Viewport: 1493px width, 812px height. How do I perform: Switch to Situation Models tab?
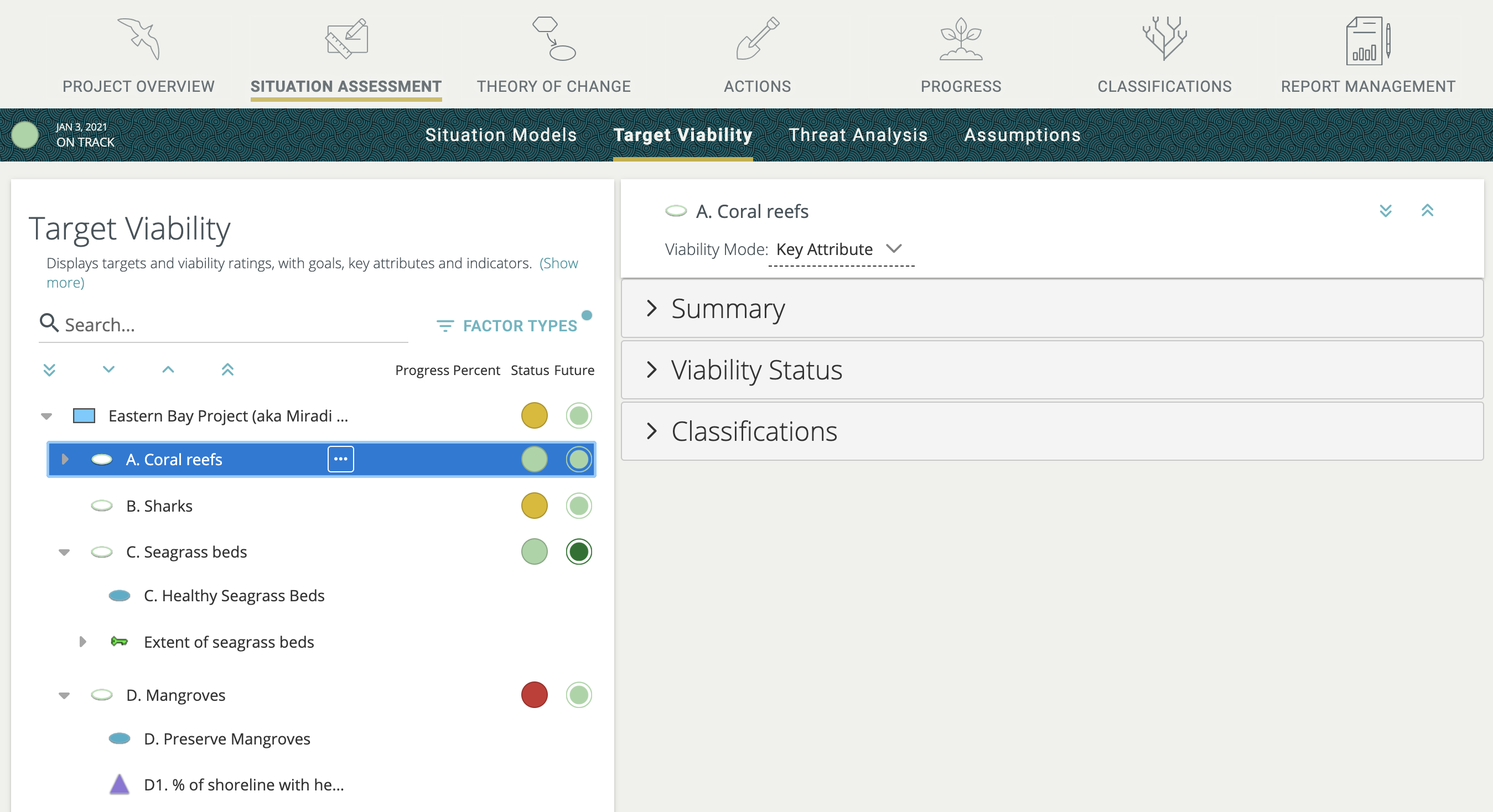[x=501, y=135]
